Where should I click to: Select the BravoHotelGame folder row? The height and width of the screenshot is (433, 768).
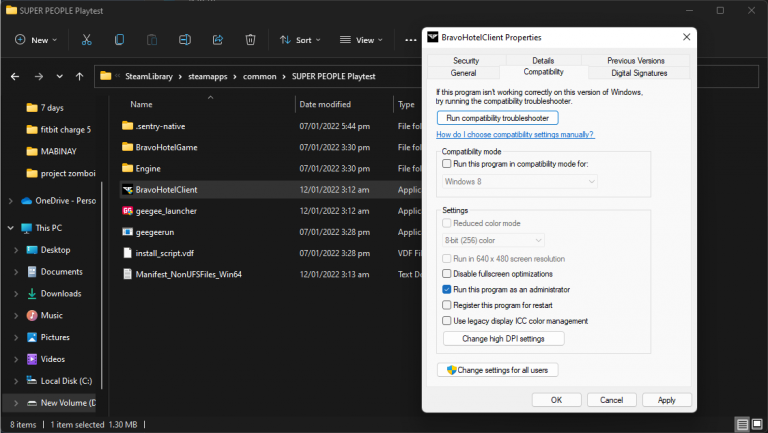tap(271, 147)
